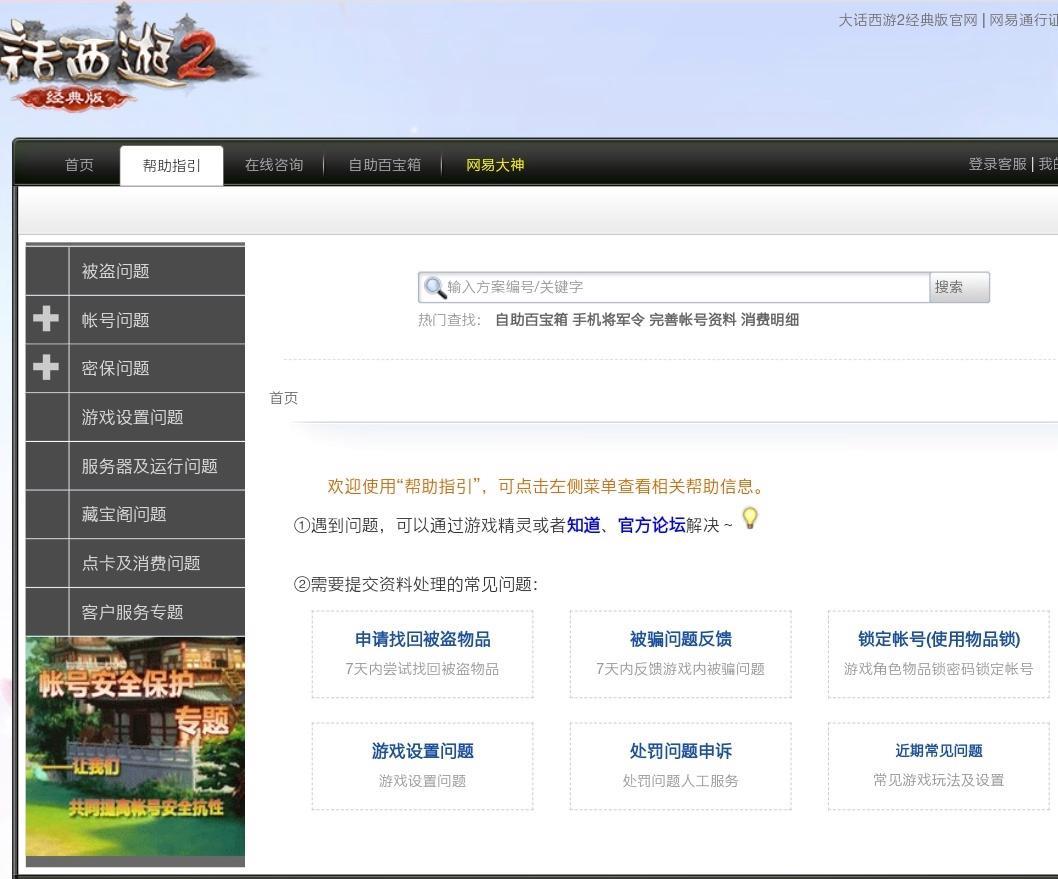The width and height of the screenshot is (1058, 879).
Task: Select the 帮助指引 tab
Action: coord(171,165)
